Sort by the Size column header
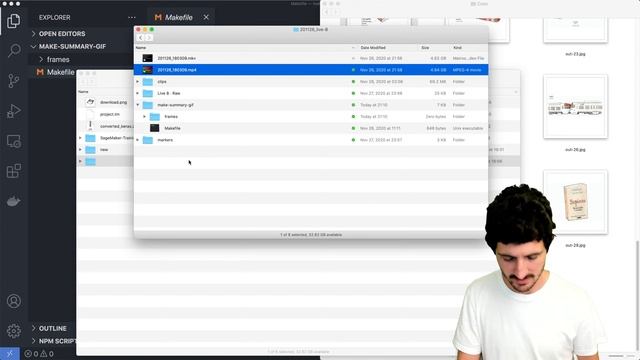640x360 pixels. (425, 48)
